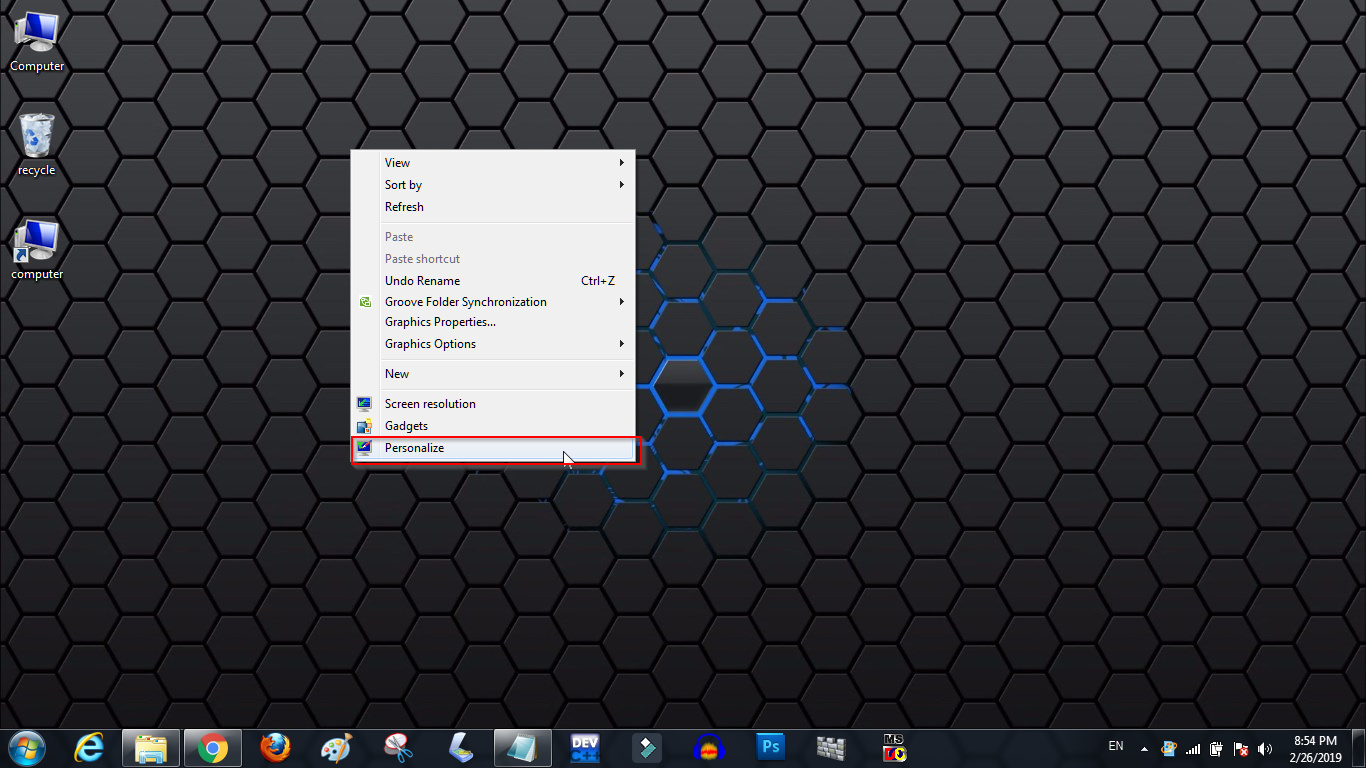Open Photoshop from the taskbar
This screenshot has height=768, width=1366.
770,748
